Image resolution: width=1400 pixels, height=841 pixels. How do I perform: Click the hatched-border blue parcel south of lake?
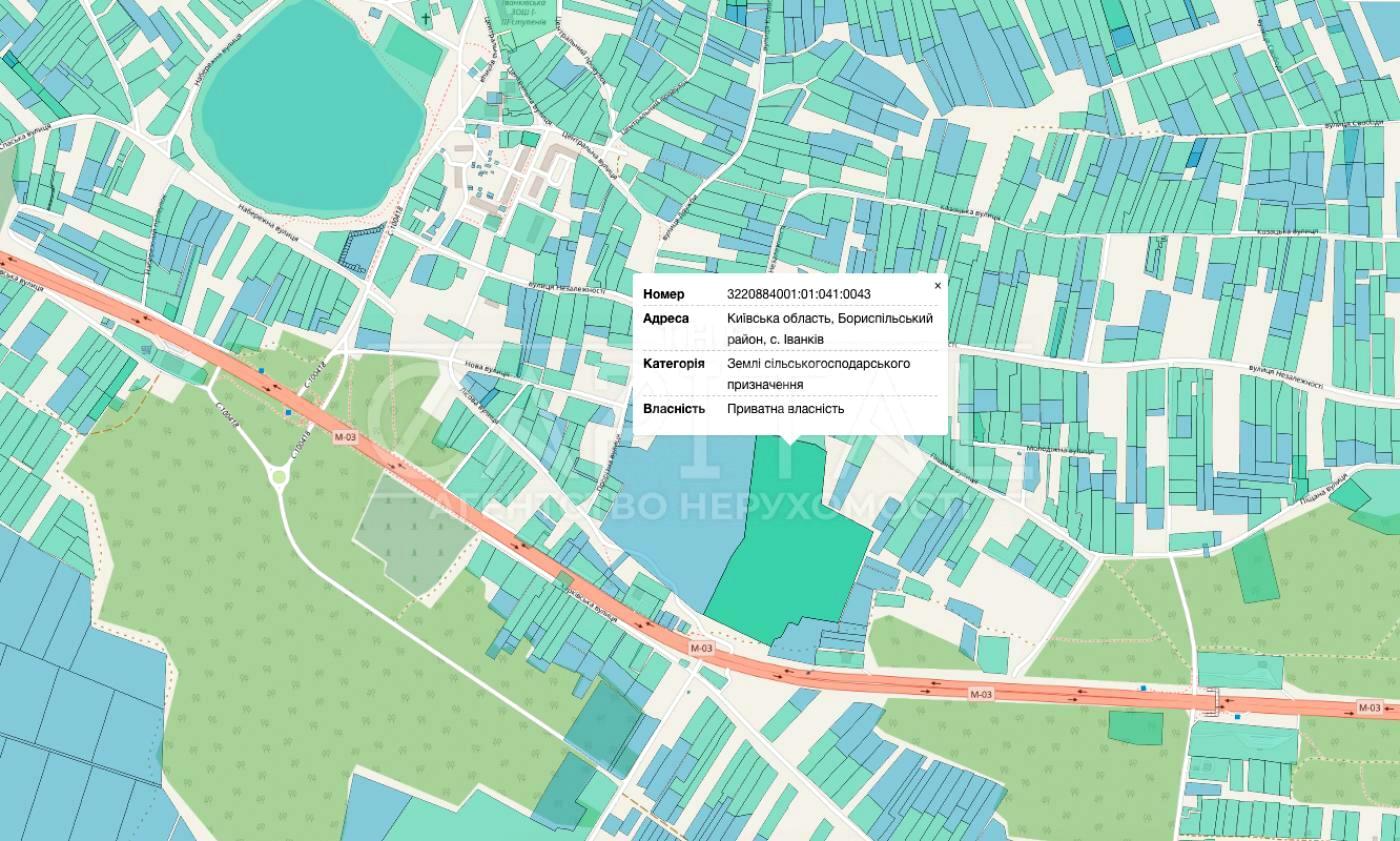(360, 250)
